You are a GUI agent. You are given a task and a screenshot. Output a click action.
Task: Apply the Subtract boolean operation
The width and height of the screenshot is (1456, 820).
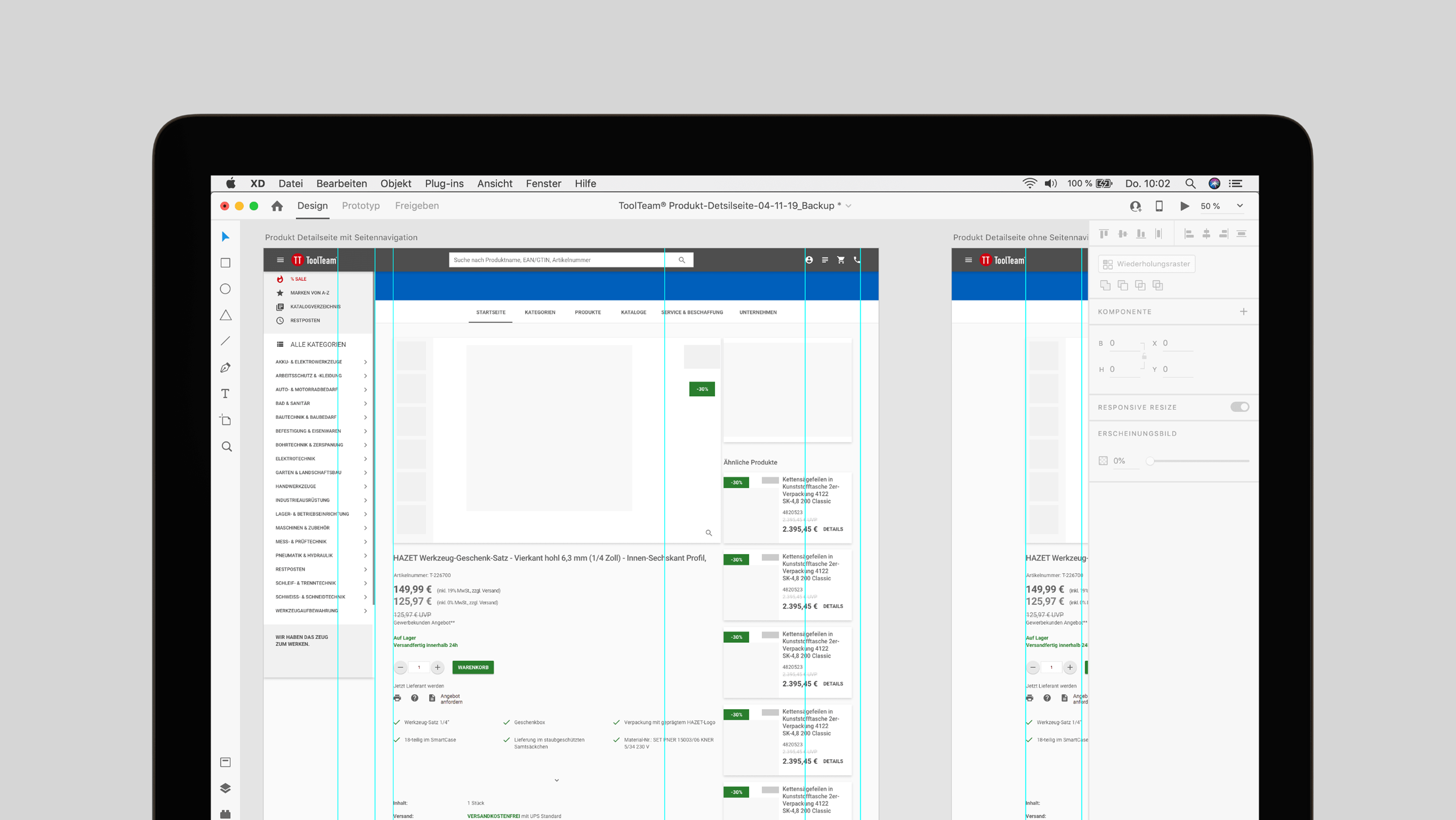[1123, 285]
